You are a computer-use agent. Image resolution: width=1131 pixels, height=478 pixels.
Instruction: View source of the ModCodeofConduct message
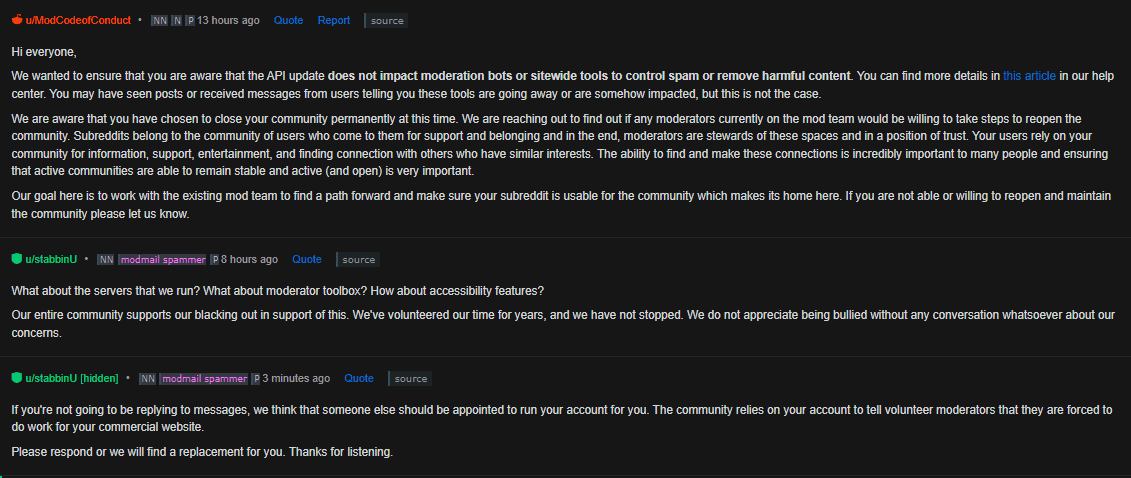click(387, 20)
